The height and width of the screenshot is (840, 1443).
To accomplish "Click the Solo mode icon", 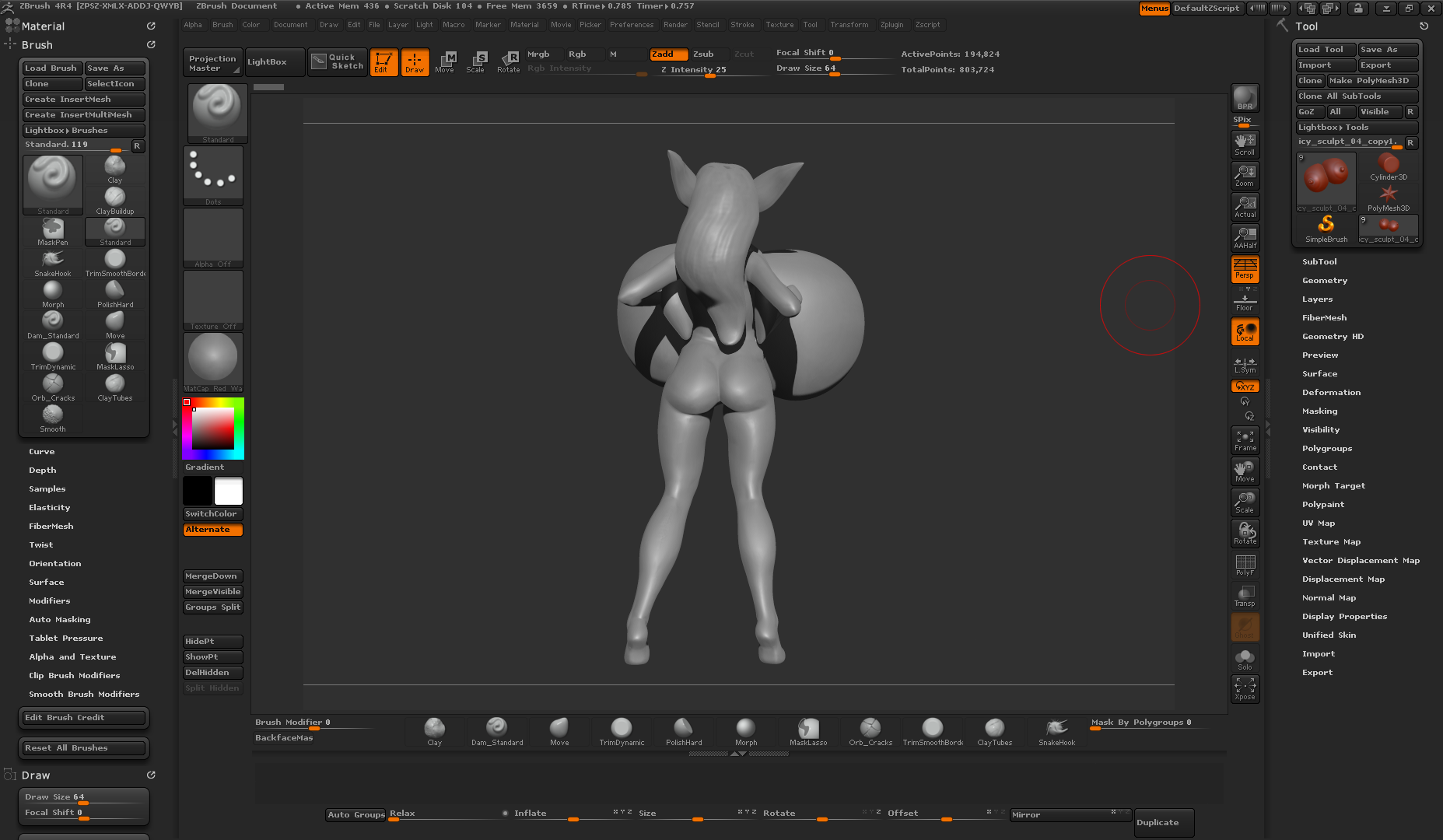I will coord(1245,660).
